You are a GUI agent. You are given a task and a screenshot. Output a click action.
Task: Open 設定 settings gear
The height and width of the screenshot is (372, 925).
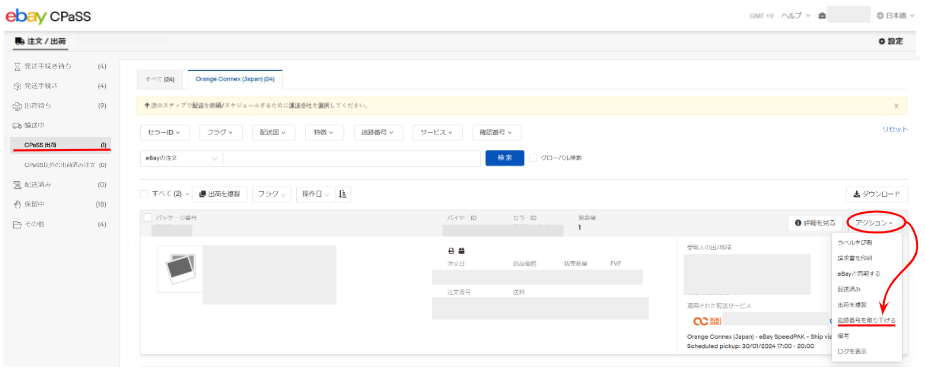point(891,41)
